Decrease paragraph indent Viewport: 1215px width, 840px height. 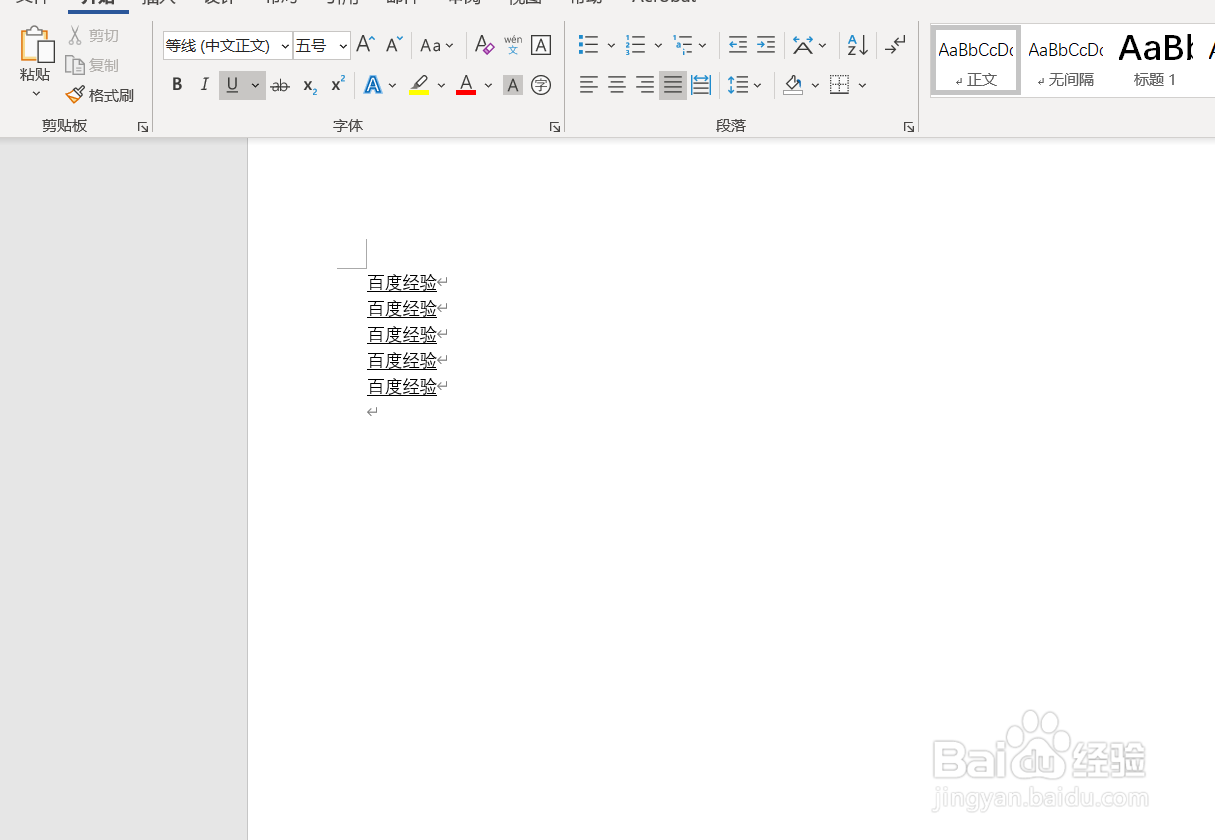pos(738,45)
